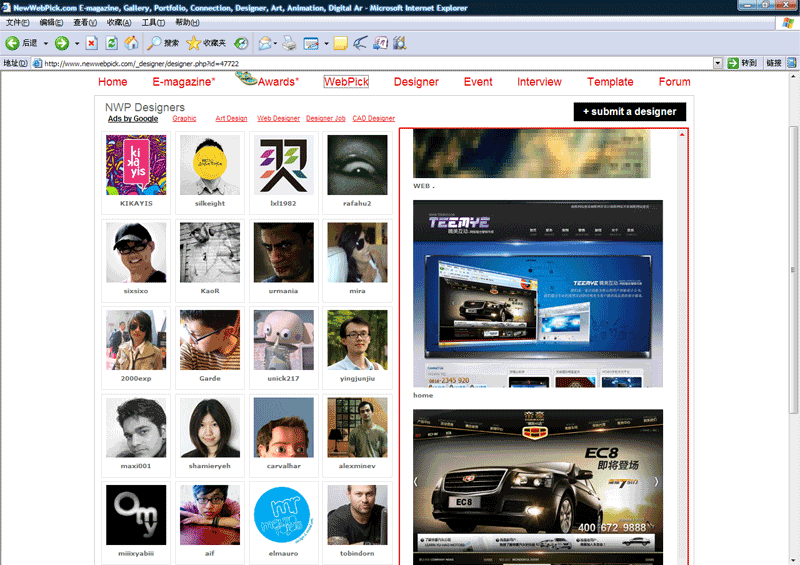This screenshot has height=565, width=800.
Task: Click the submit a designer button
Action: [630, 112]
